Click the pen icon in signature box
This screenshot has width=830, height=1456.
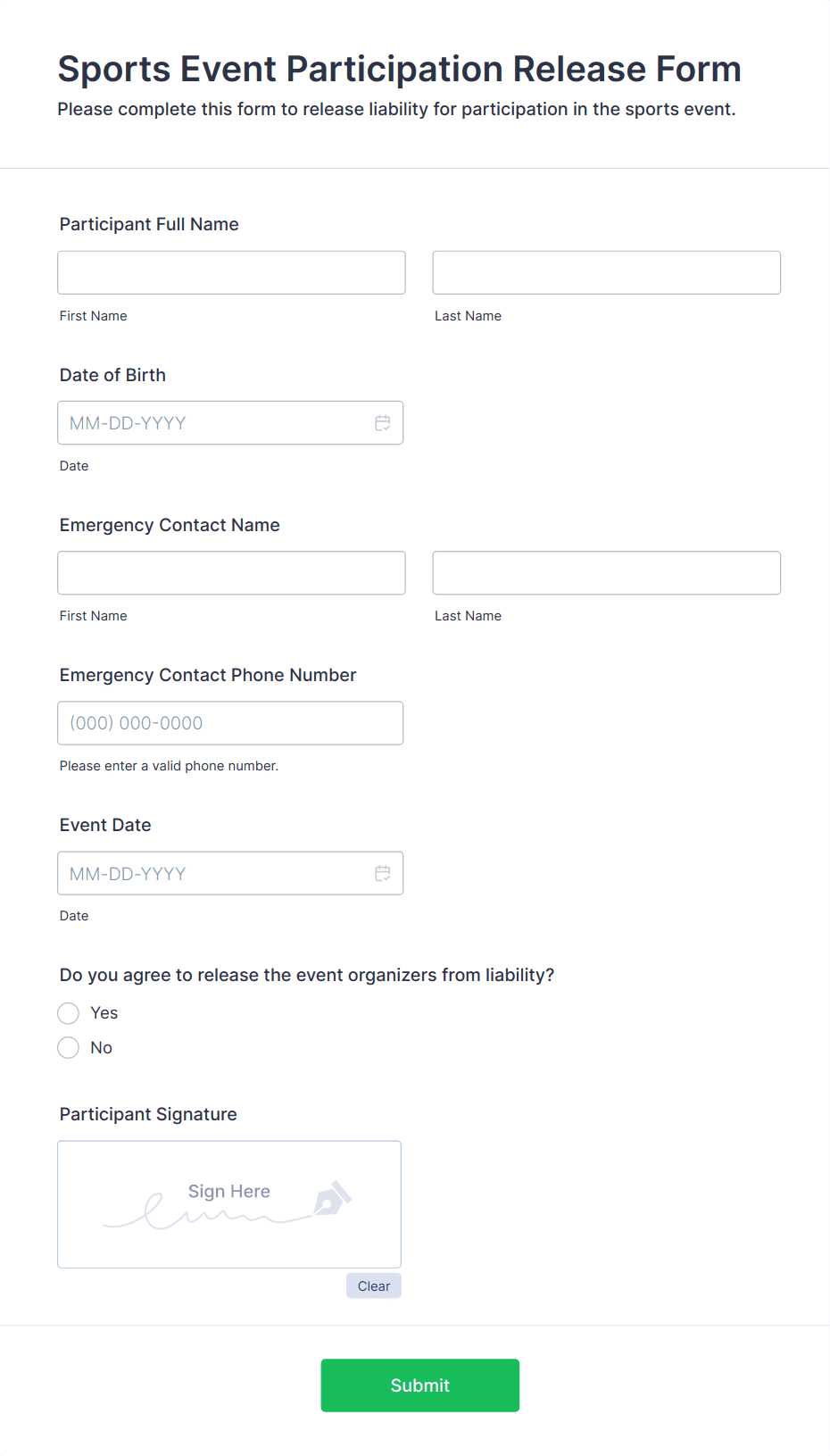coord(332,1199)
